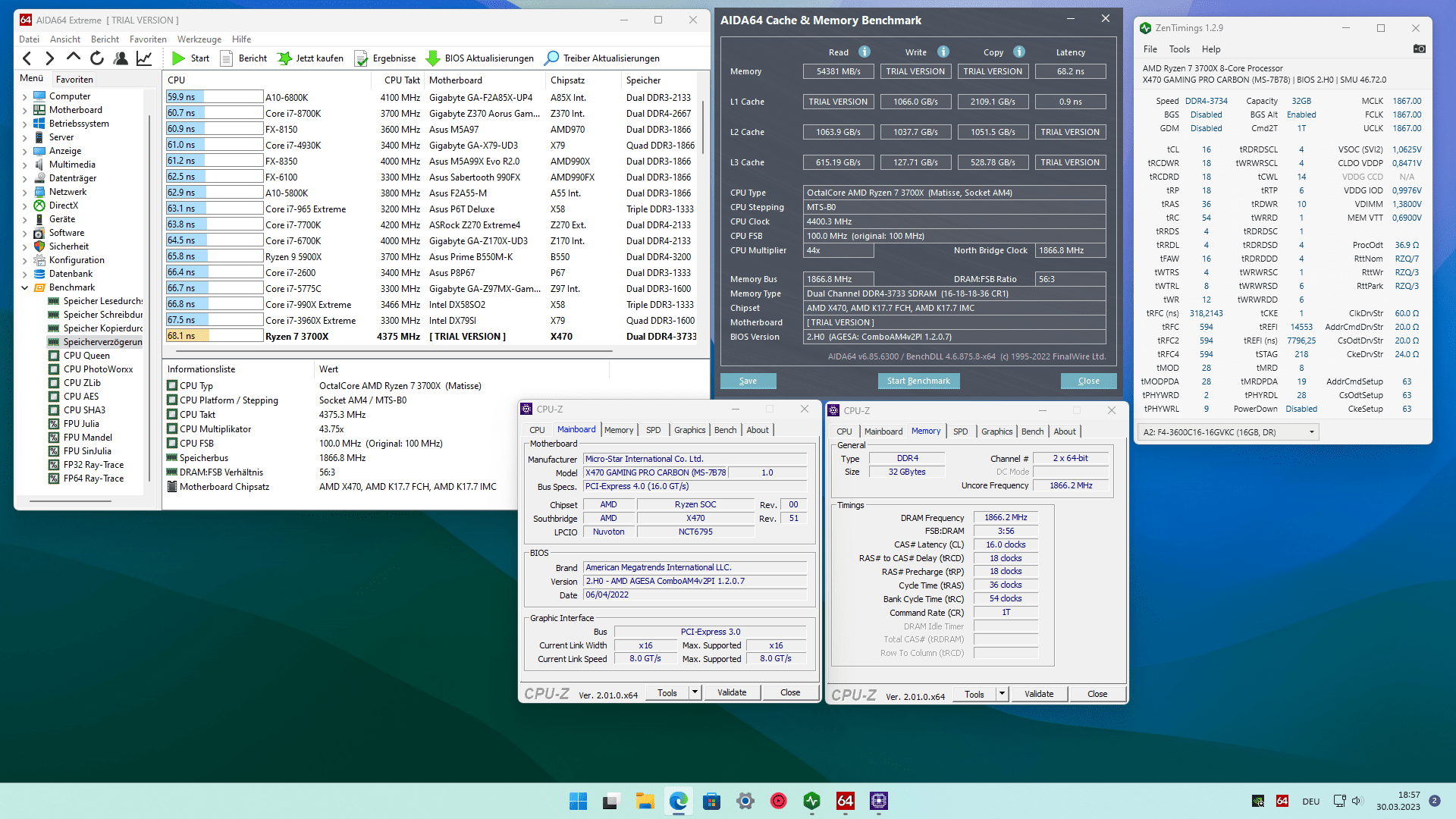
Task: Click Validate in CPU-Z Mainboard window
Action: point(732,692)
